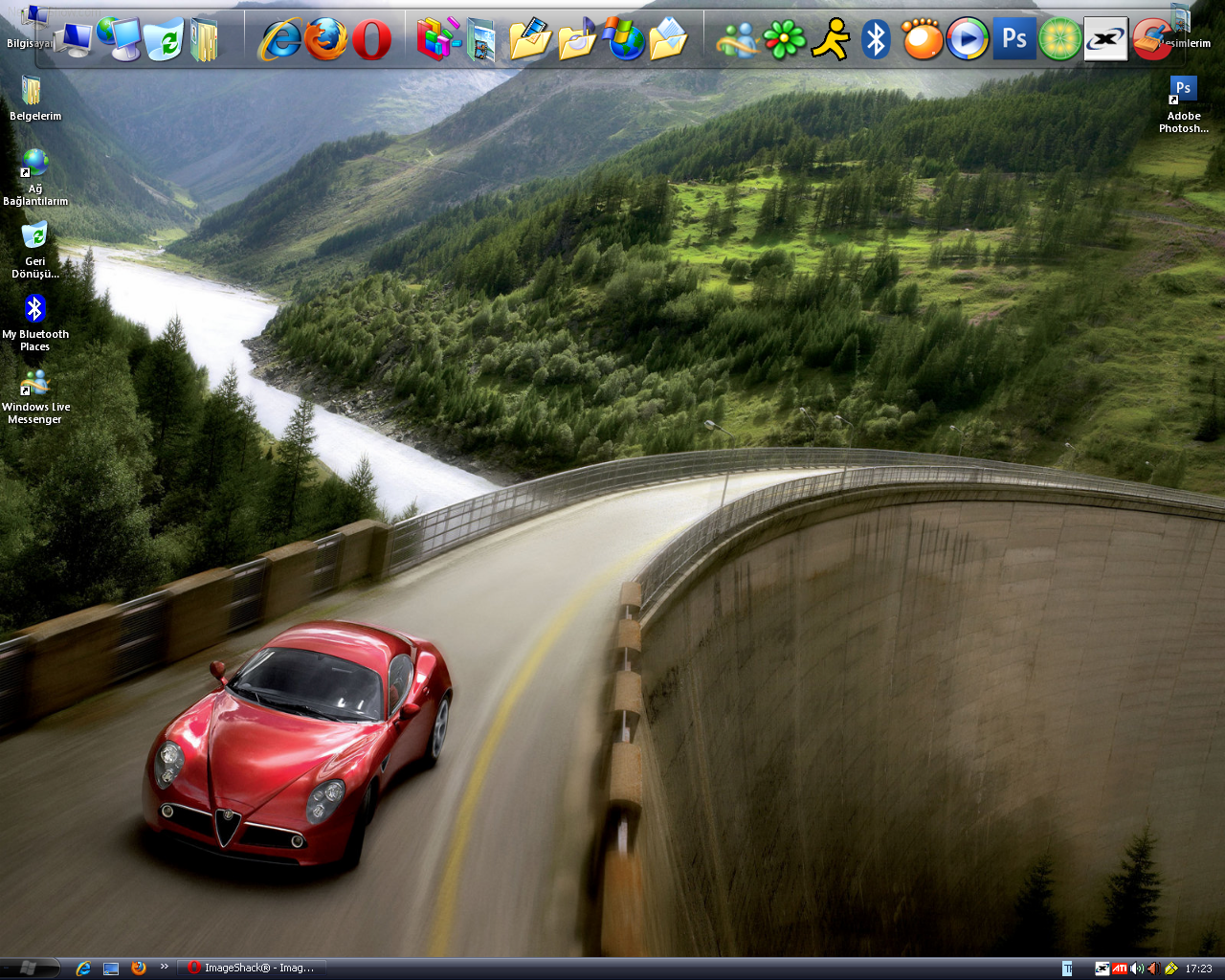The image size is (1225, 980).
Task: Open Resimlerim desktop icon
Action: tap(1184, 27)
